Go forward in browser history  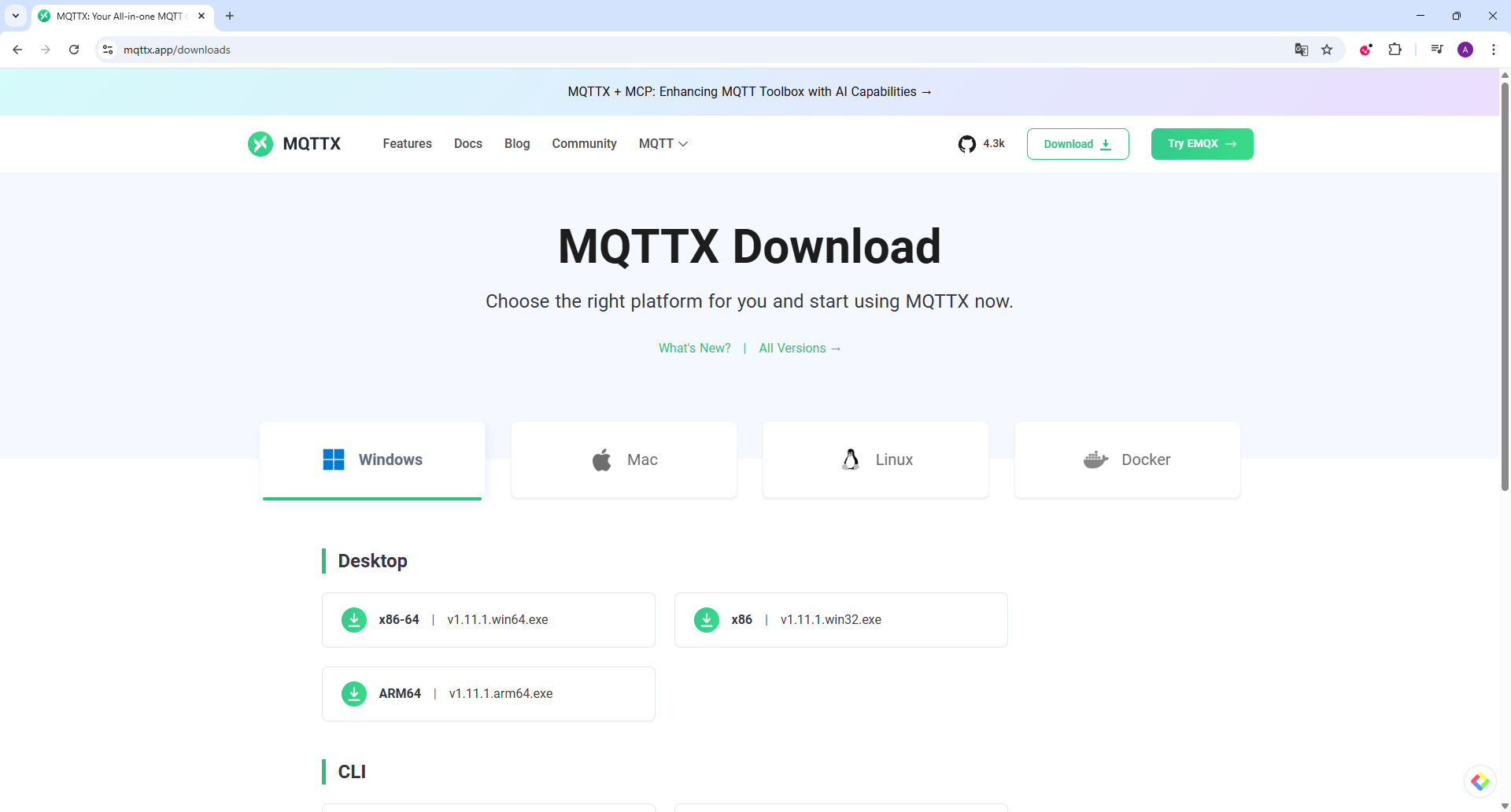tap(46, 50)
